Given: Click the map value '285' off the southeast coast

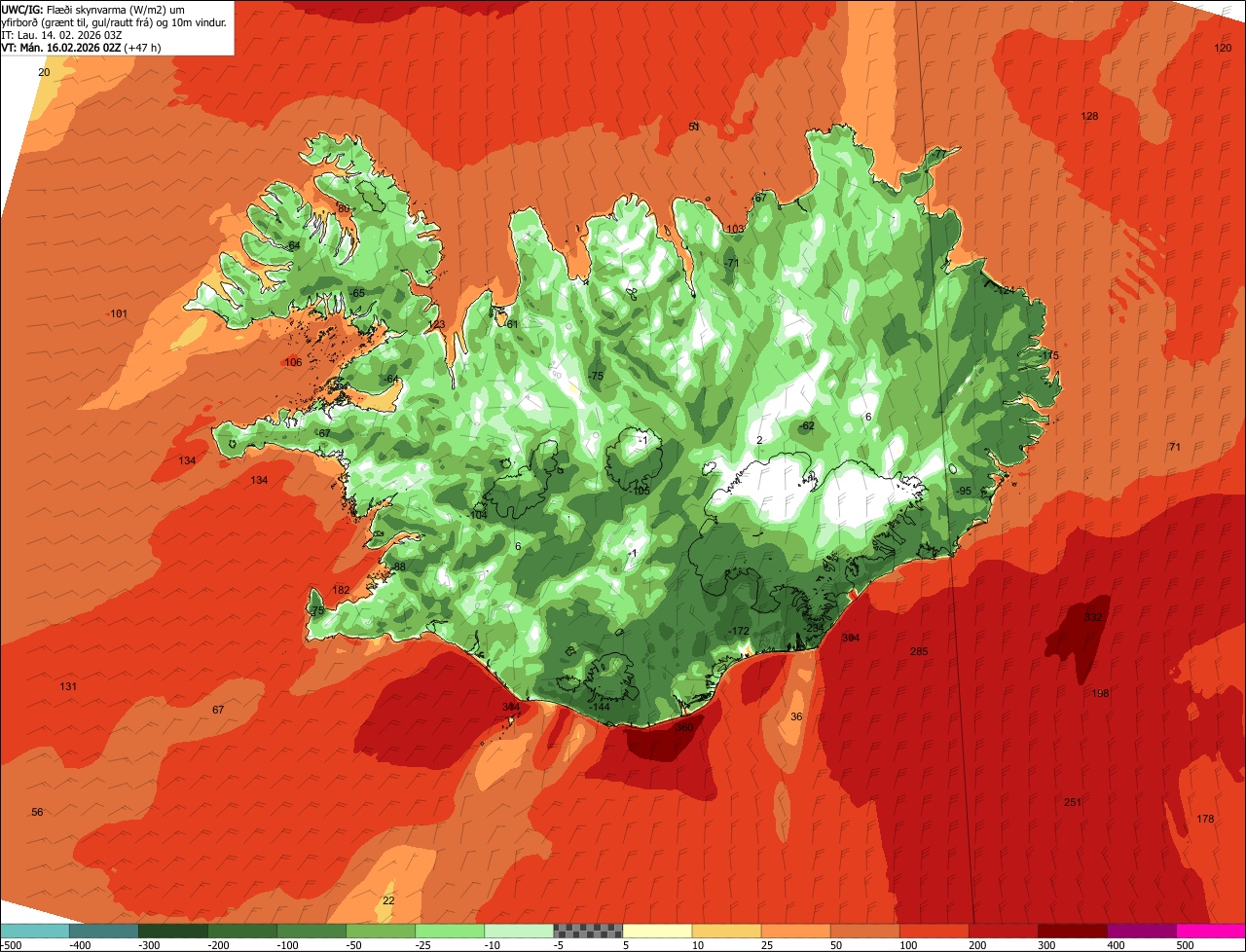Looking at the screenshot, I should tap(919, 651).
